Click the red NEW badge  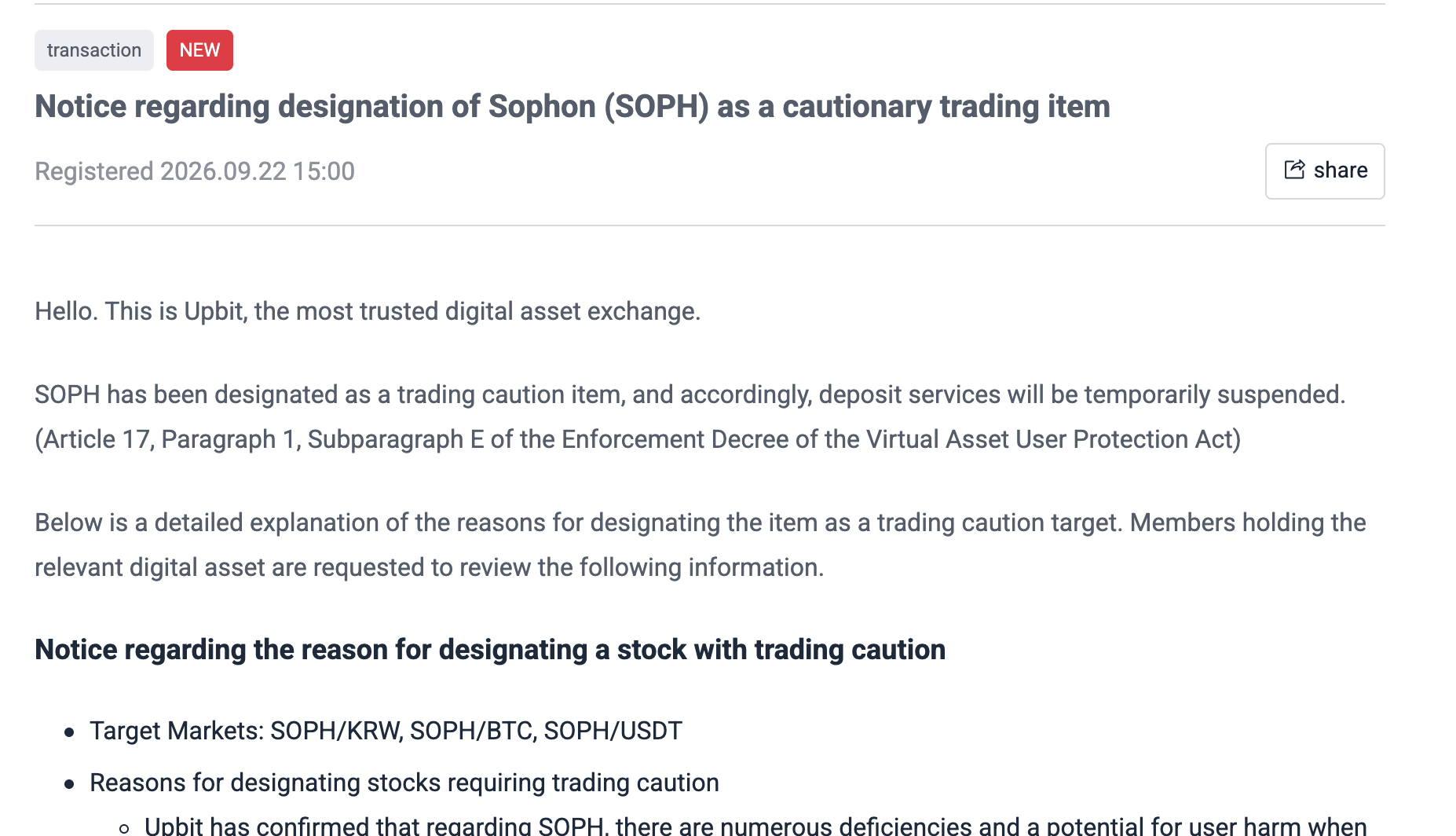pos(199,50)
